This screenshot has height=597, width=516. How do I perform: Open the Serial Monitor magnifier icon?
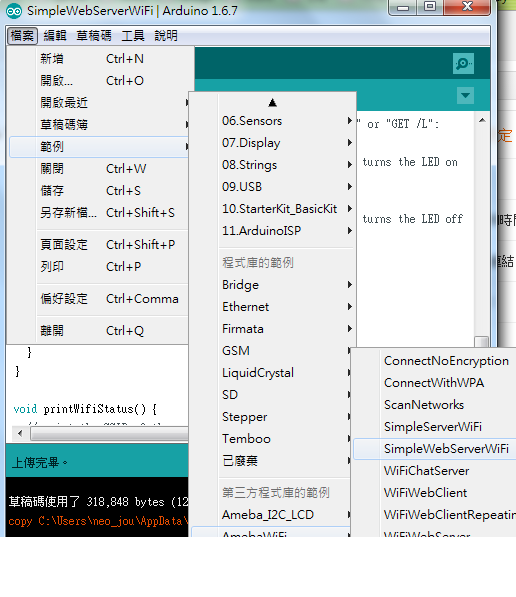tap(463, 63)
